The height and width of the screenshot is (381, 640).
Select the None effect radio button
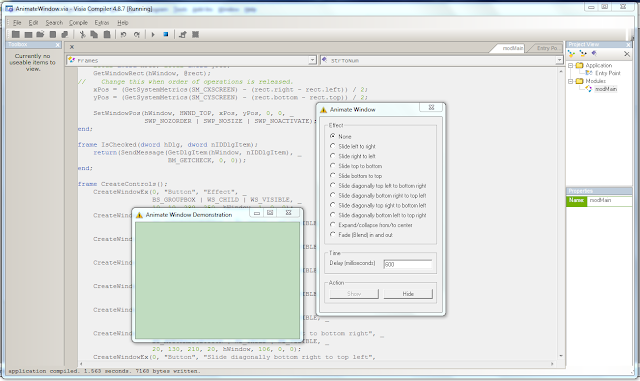[x=333, y=136]
